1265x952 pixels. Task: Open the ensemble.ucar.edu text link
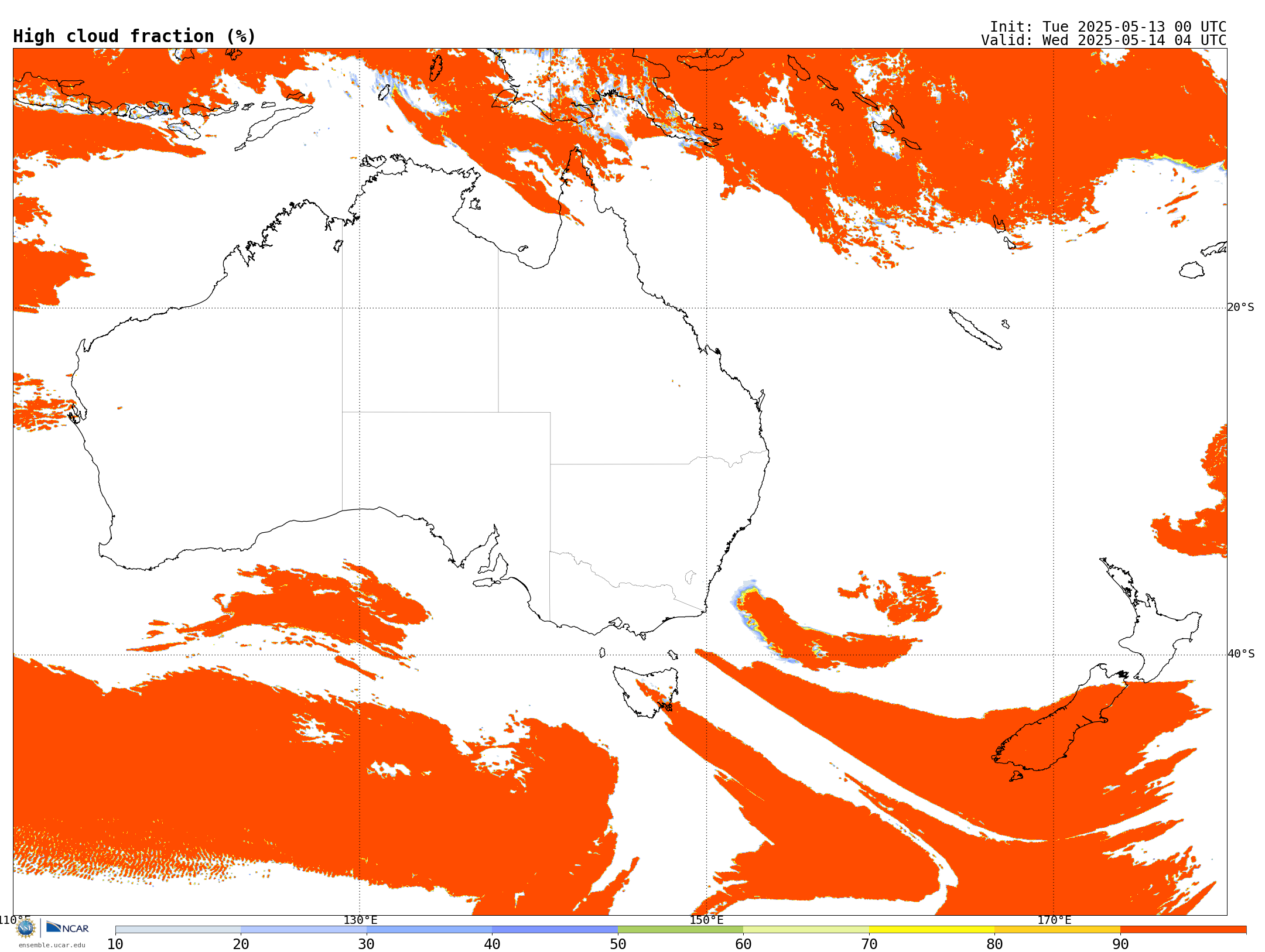click(x=52, y=945)
